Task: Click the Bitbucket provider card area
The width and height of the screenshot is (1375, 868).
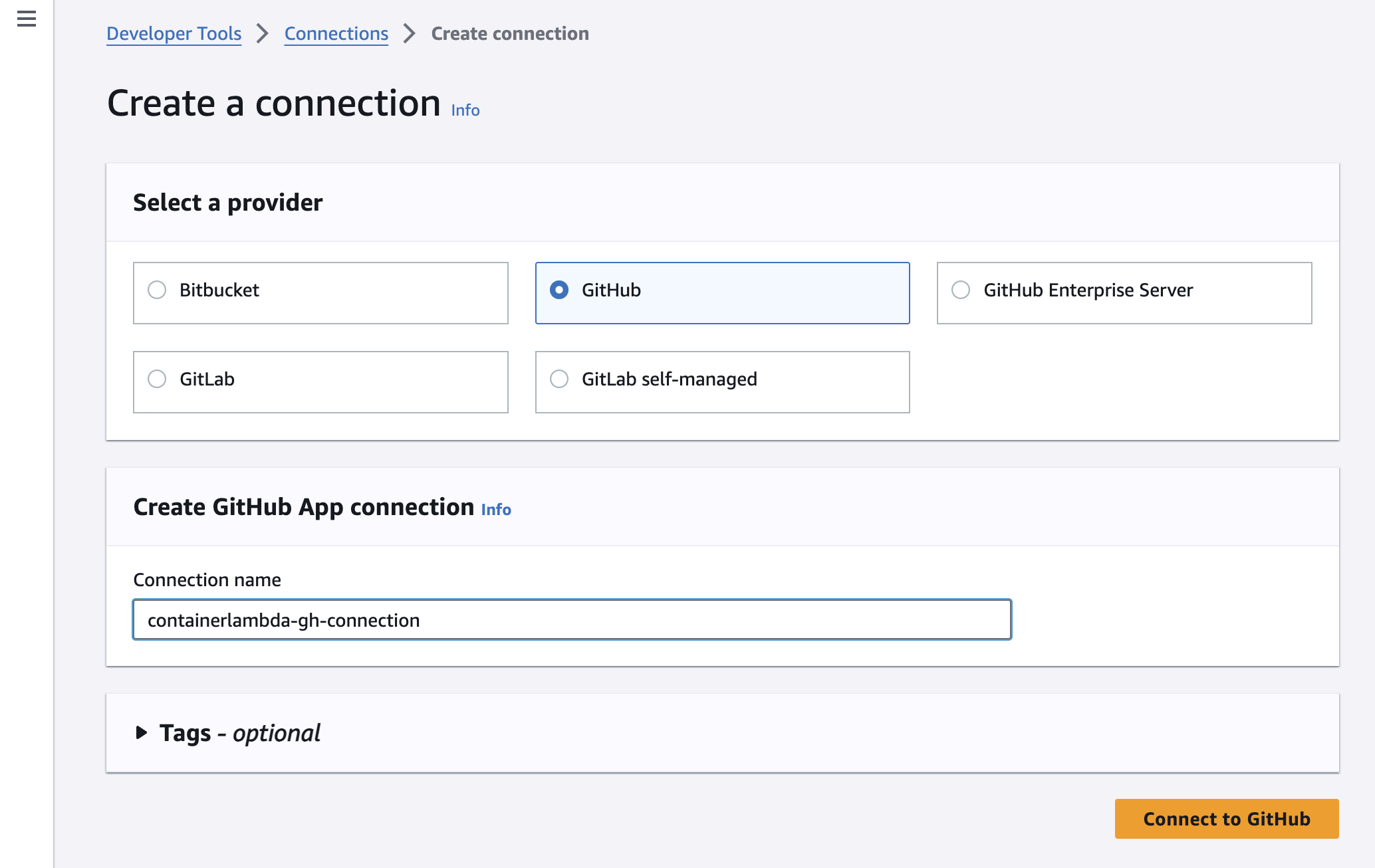Action: 320,292
